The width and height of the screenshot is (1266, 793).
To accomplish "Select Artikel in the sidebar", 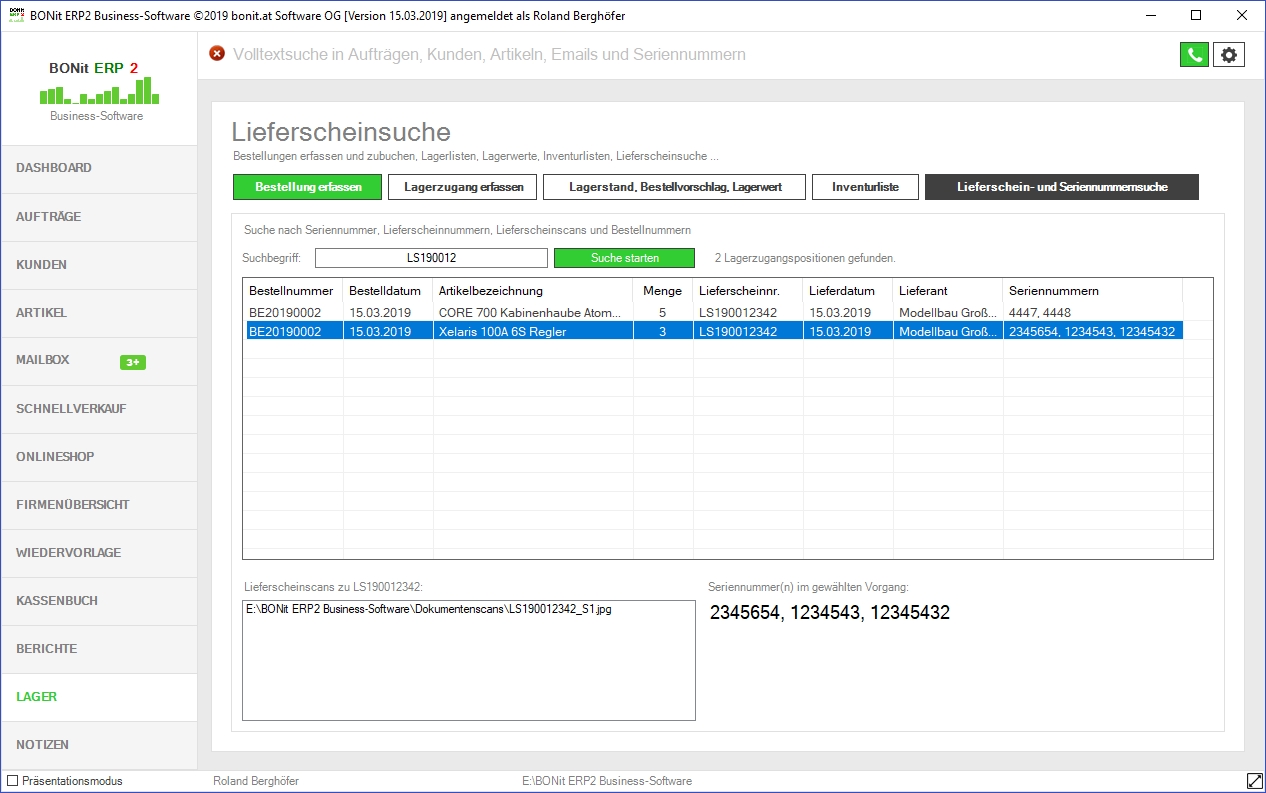I will click(x=98, y=313).
